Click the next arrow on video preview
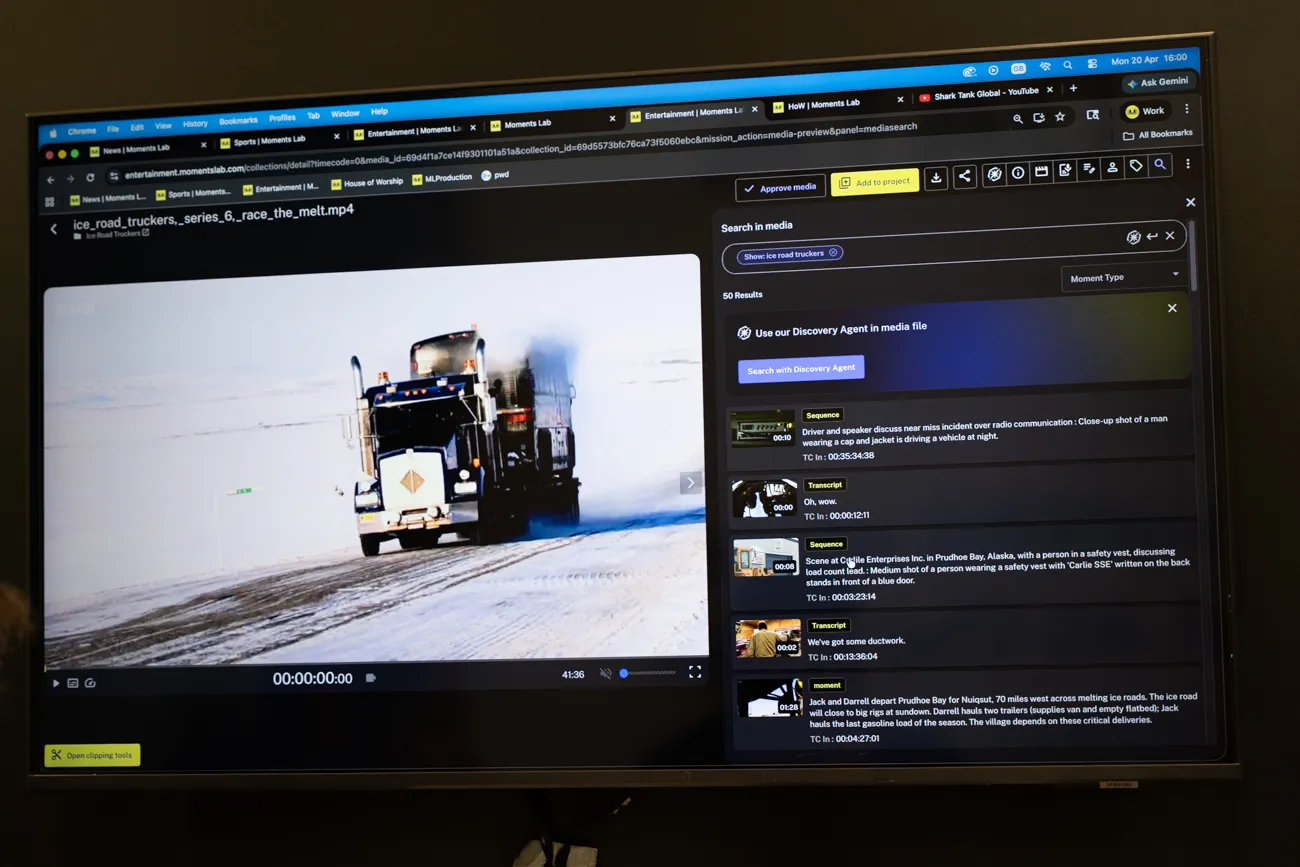The image size is (1300, 867). (x=690, y=483)
